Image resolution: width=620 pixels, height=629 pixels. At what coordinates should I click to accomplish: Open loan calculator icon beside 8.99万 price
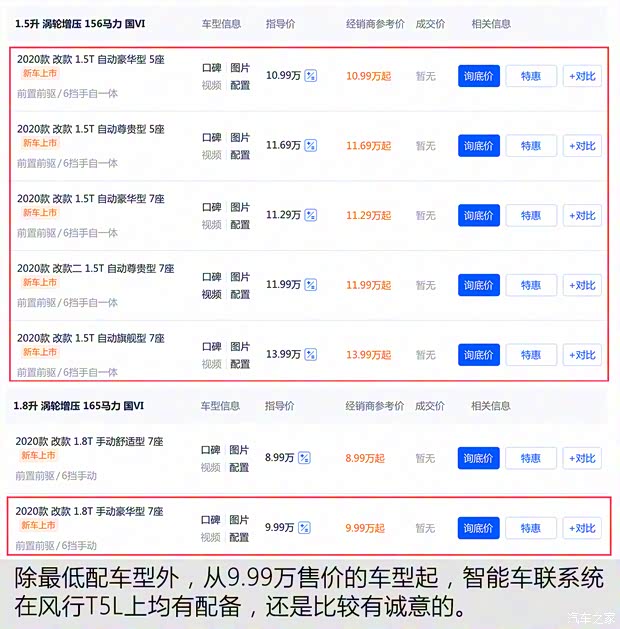point(304,458)
